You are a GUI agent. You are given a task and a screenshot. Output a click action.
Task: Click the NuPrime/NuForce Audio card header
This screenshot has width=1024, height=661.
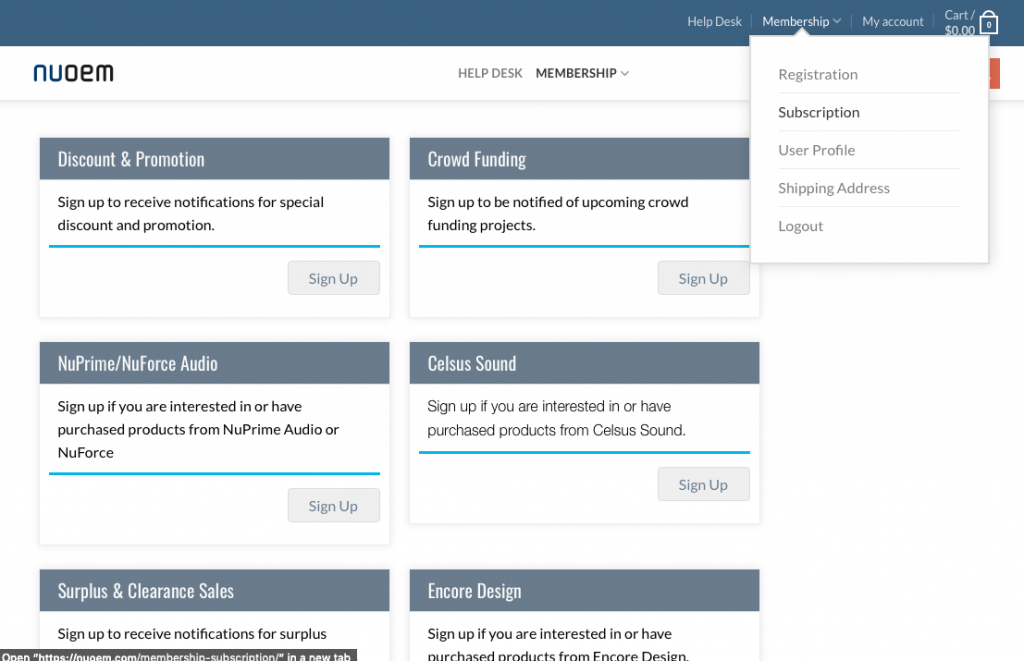214,363
